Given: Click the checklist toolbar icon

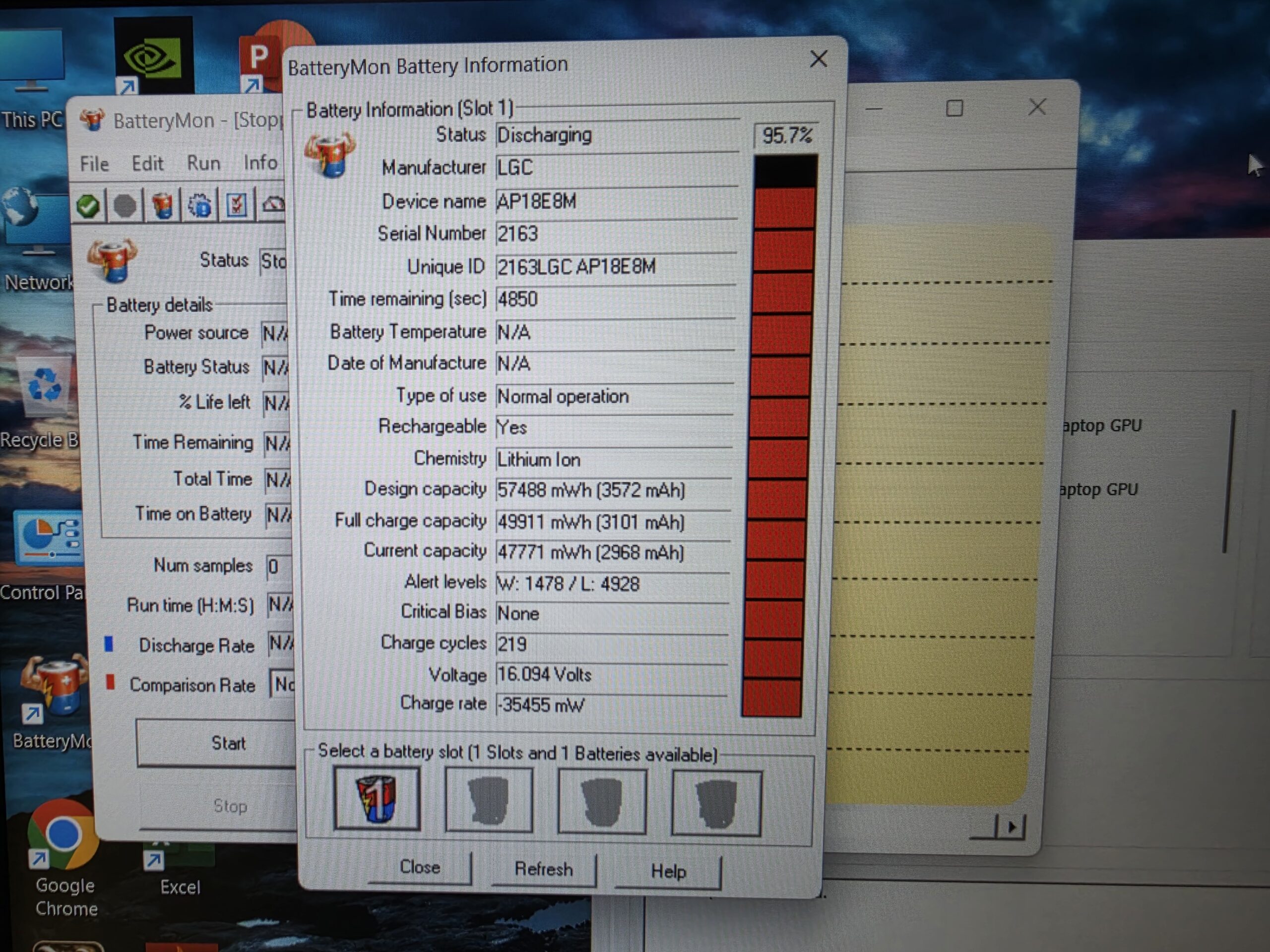Looking at the screenshot, I should pos(236,205).
